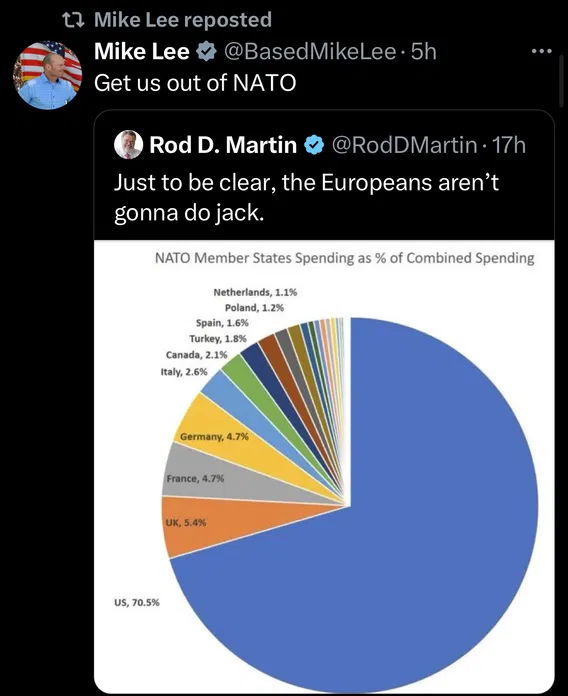Open Rod D. Martin display name

(x=223, y=145)
